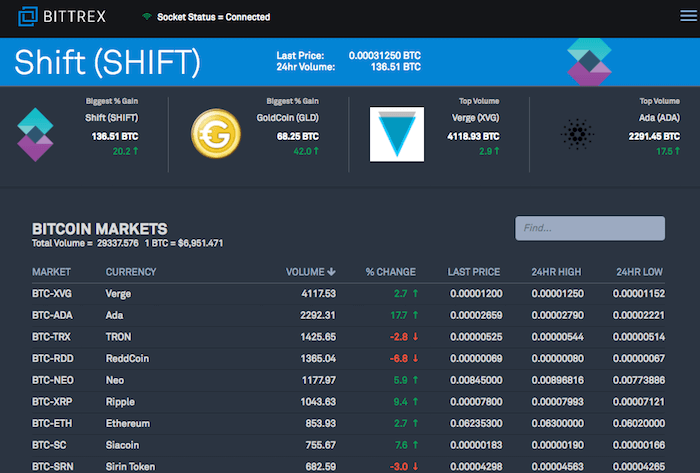
Task: Click volume 2292.31 for Ada
Action: point(317,315)
